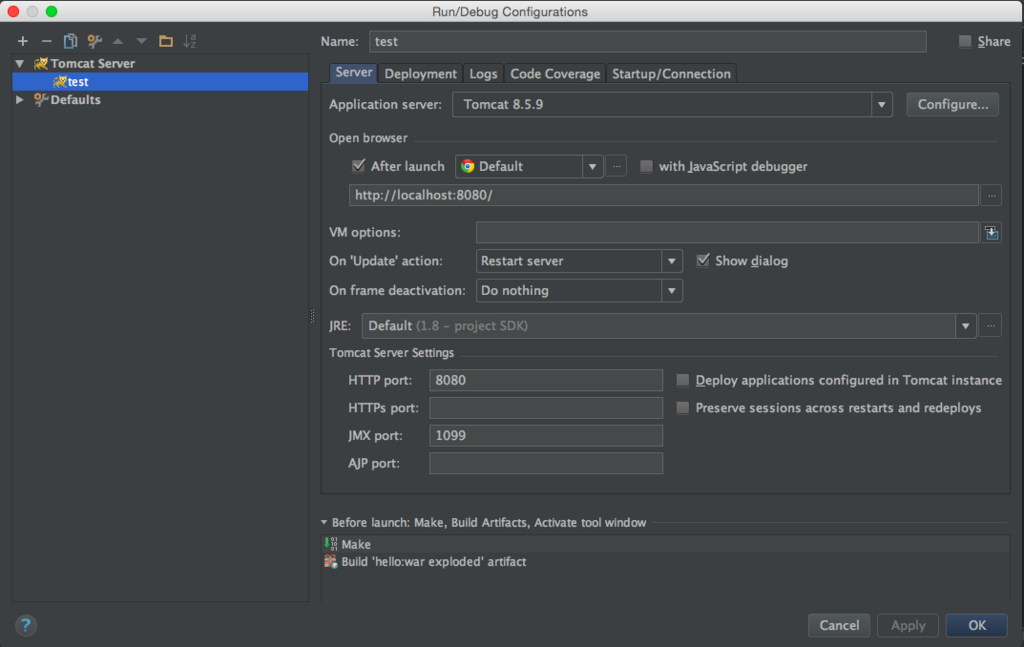Move the configuration up with the arrow
The width and height of the screenshot is (1024, 647).
pyautogui.click(x=118, y=41)
